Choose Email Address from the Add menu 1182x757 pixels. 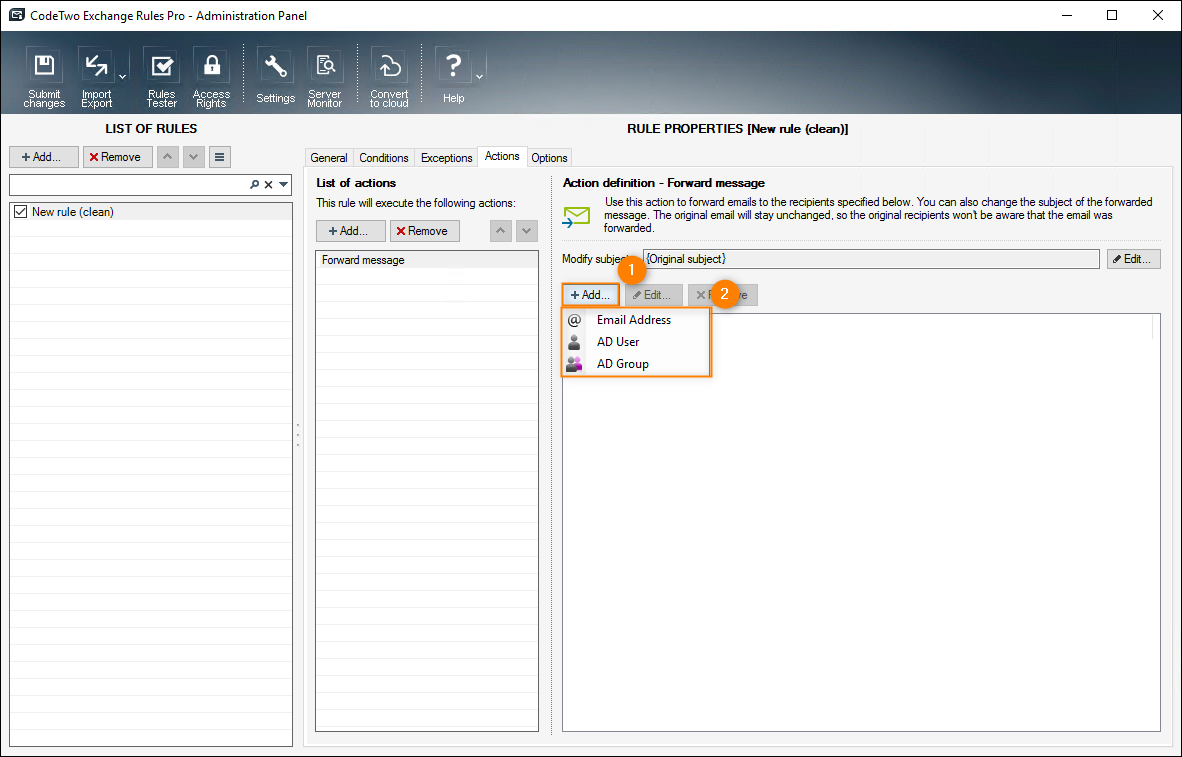tap(635, 320)
